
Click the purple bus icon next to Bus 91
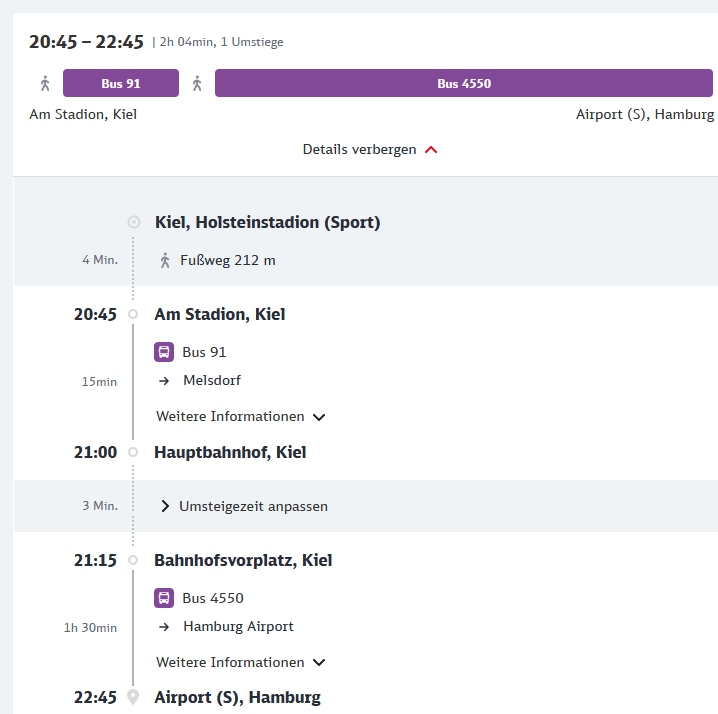pyautogui.click(x=164, y=352)
